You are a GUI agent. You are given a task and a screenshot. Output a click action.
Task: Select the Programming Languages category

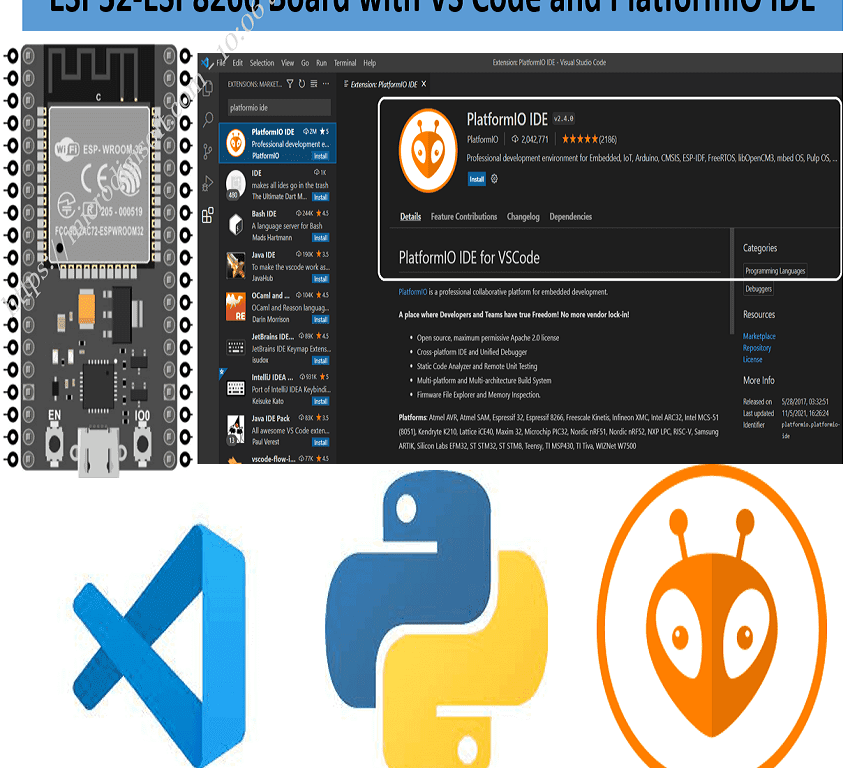pos(775,271)
